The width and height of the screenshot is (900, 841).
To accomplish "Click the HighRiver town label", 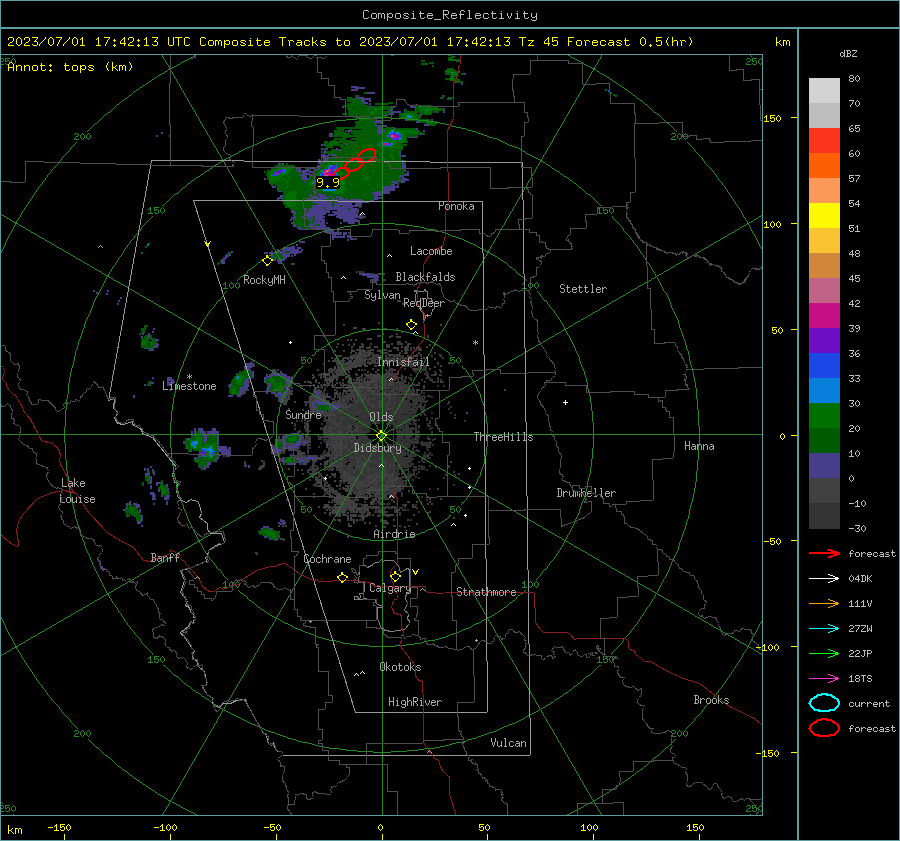I will click(415, 702).
